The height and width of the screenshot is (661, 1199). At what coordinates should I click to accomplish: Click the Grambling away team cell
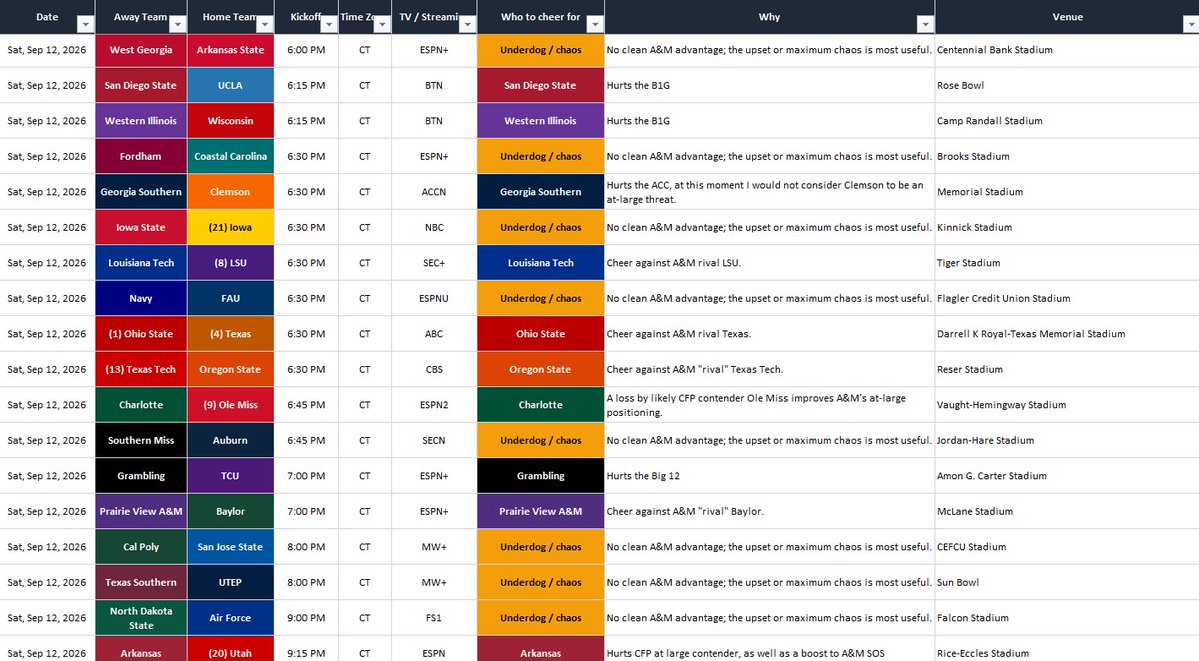click(x=141, y=476)
